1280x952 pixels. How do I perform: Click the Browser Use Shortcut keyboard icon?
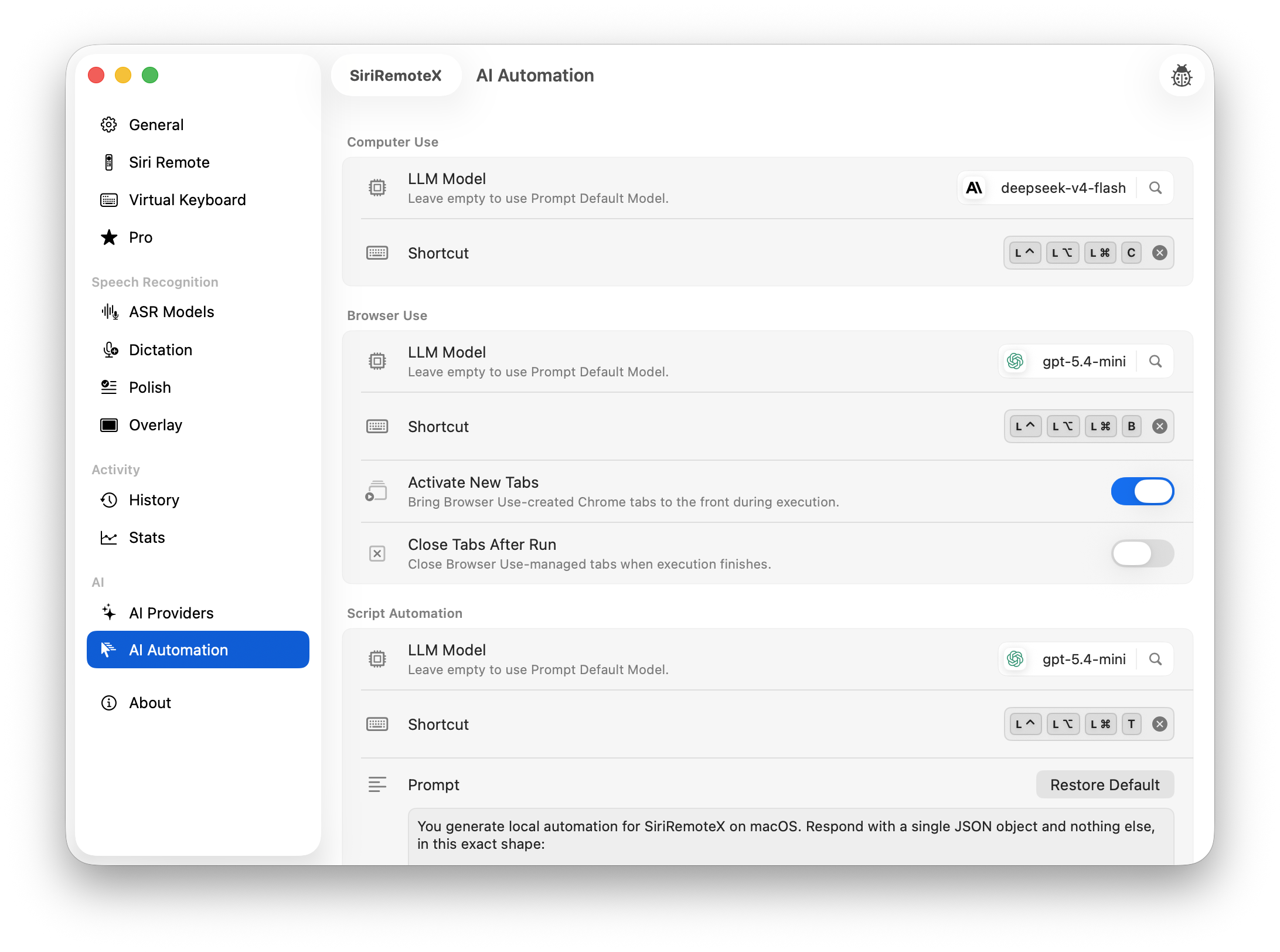[x=377, y=426]
